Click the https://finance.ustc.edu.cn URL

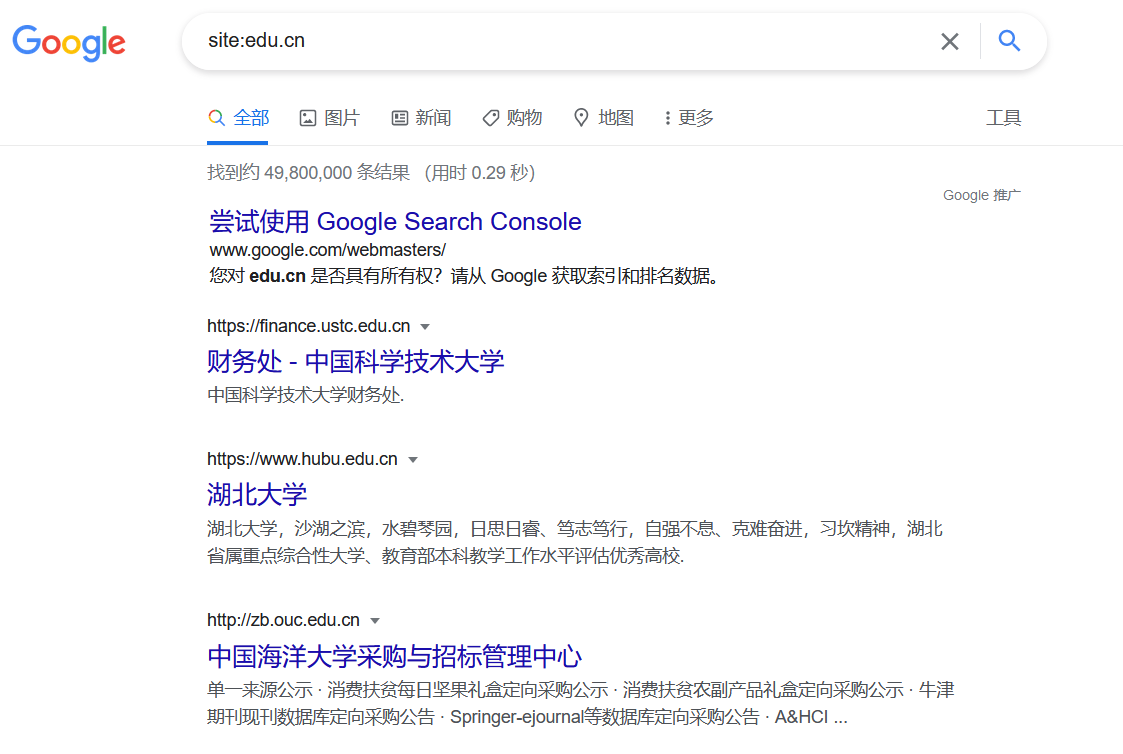point(309,326)
